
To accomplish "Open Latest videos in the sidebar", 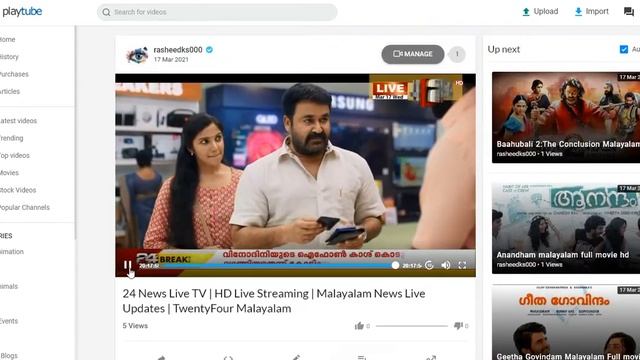I will pyautogui.click(x=18, y=121).
